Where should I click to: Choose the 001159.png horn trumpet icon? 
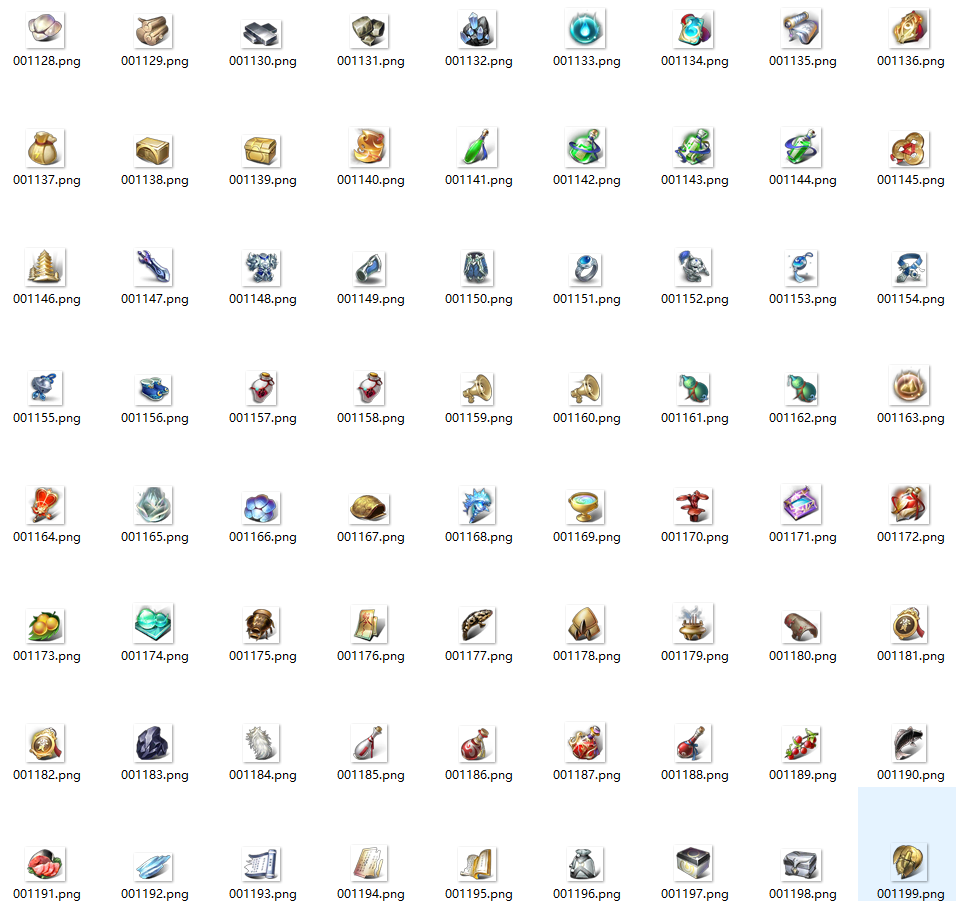[478, 388]
